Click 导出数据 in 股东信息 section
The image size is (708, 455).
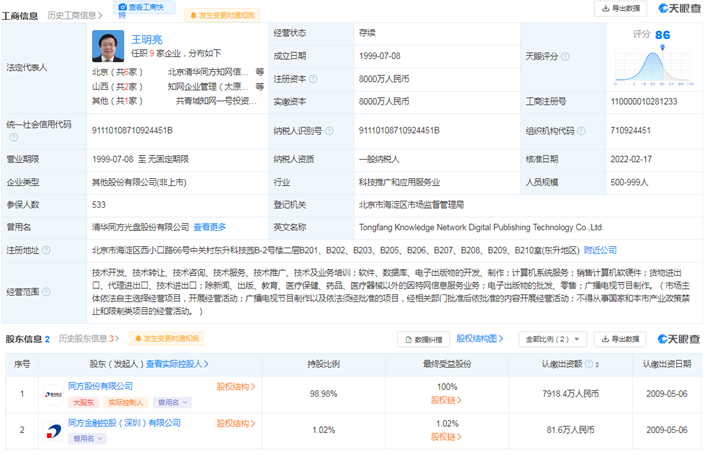tap(620, 339)
